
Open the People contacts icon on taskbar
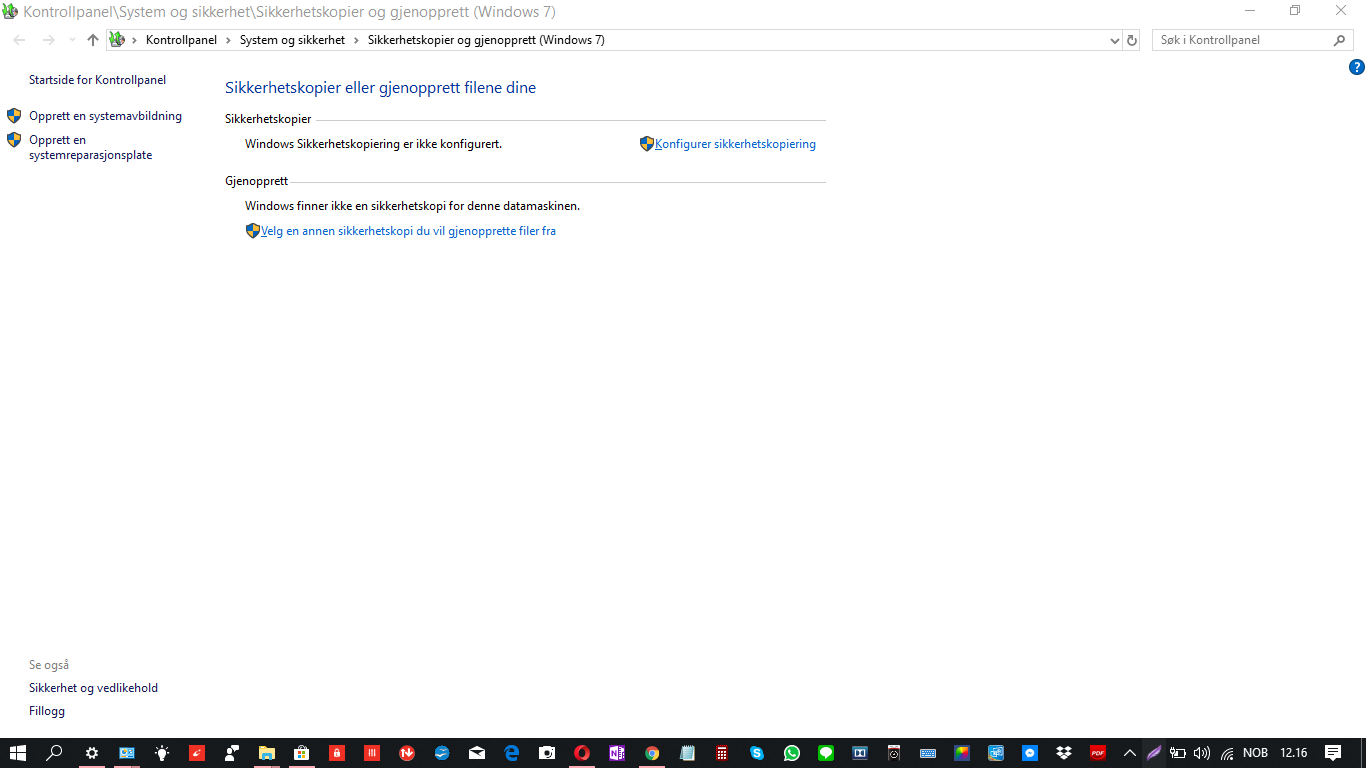tap(232, 753)
